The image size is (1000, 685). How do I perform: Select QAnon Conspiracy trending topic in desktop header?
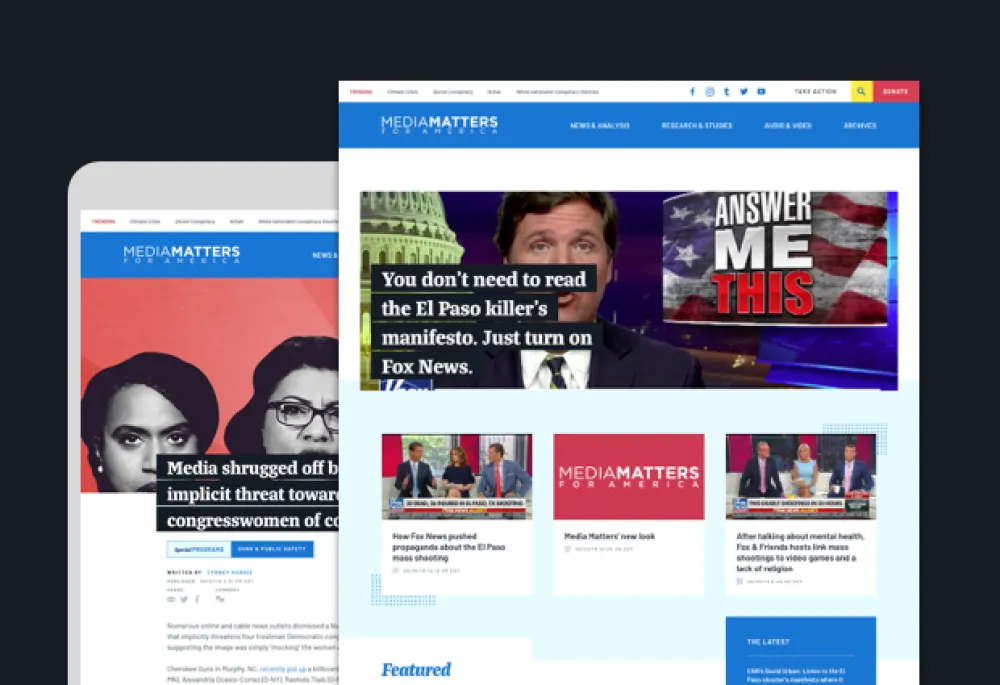[x=453, y=92]
